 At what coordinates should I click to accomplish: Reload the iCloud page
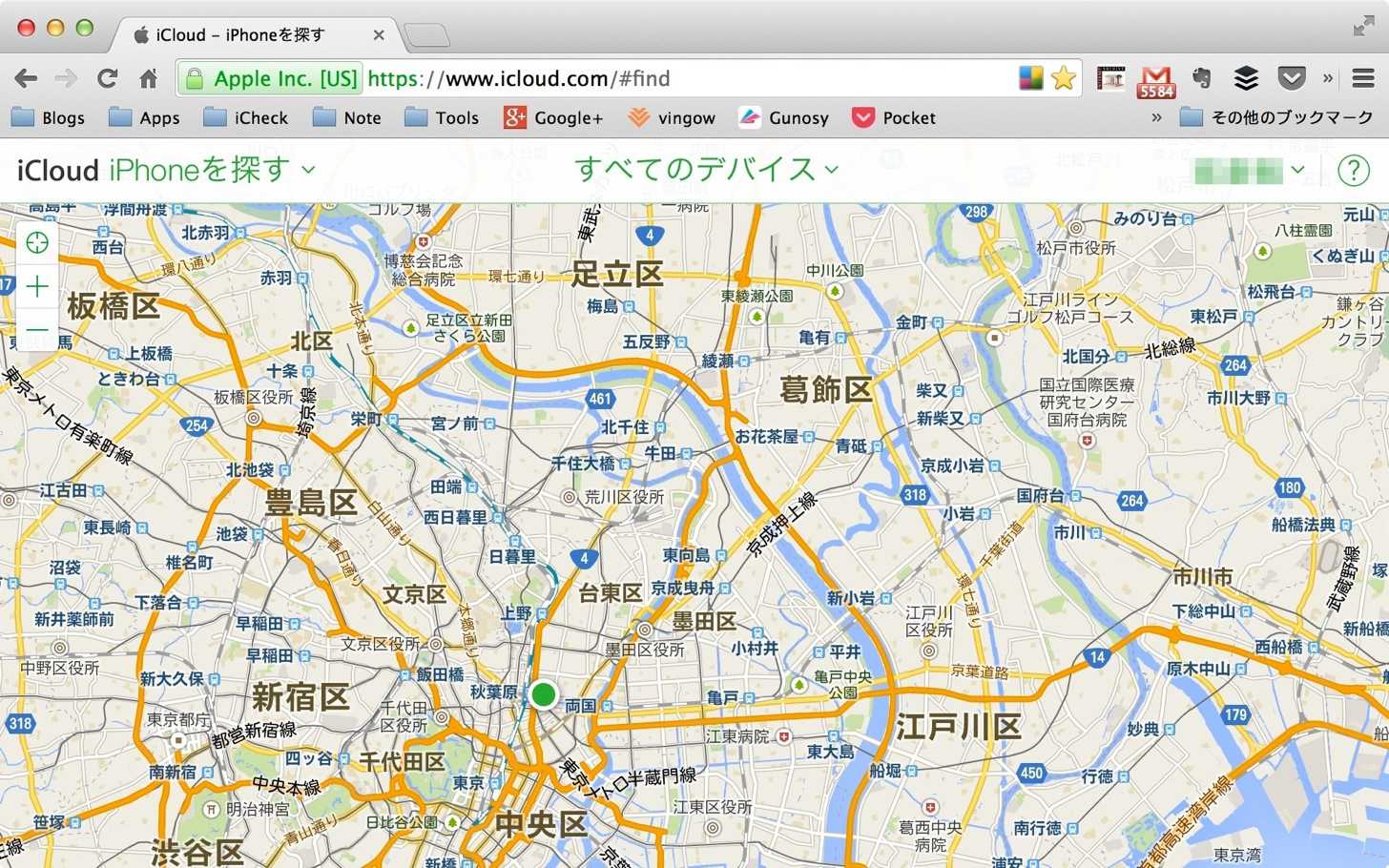[107, 78]
